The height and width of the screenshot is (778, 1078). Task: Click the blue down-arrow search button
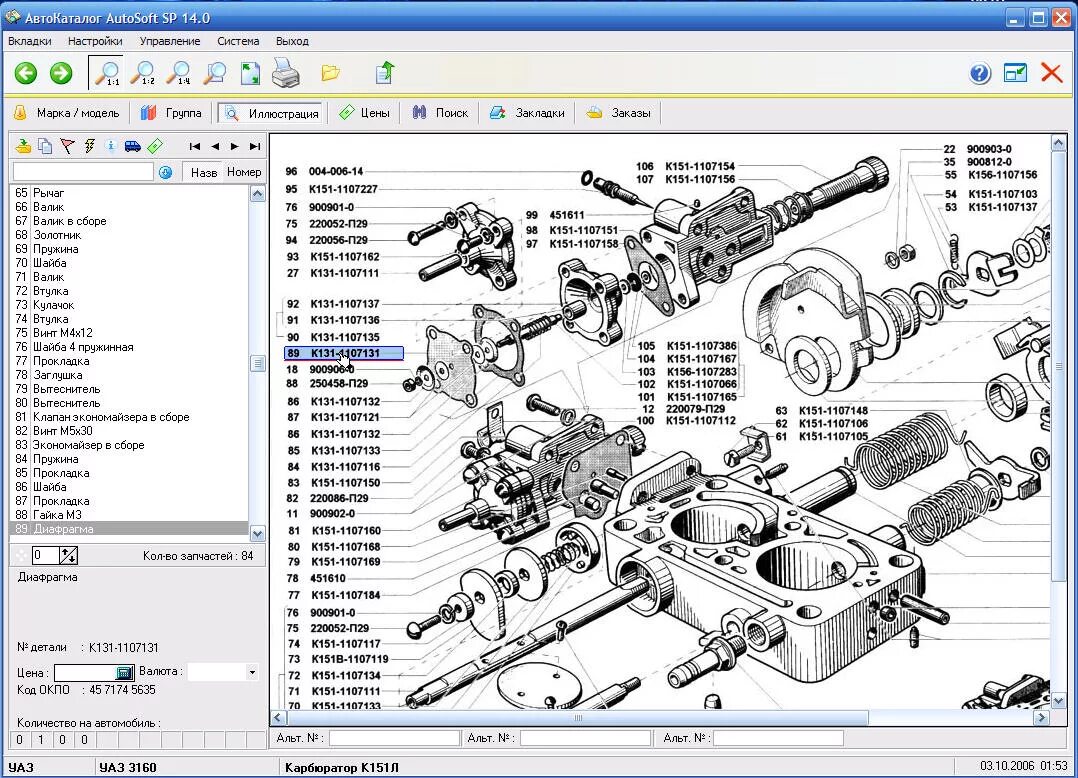point(166,173)
